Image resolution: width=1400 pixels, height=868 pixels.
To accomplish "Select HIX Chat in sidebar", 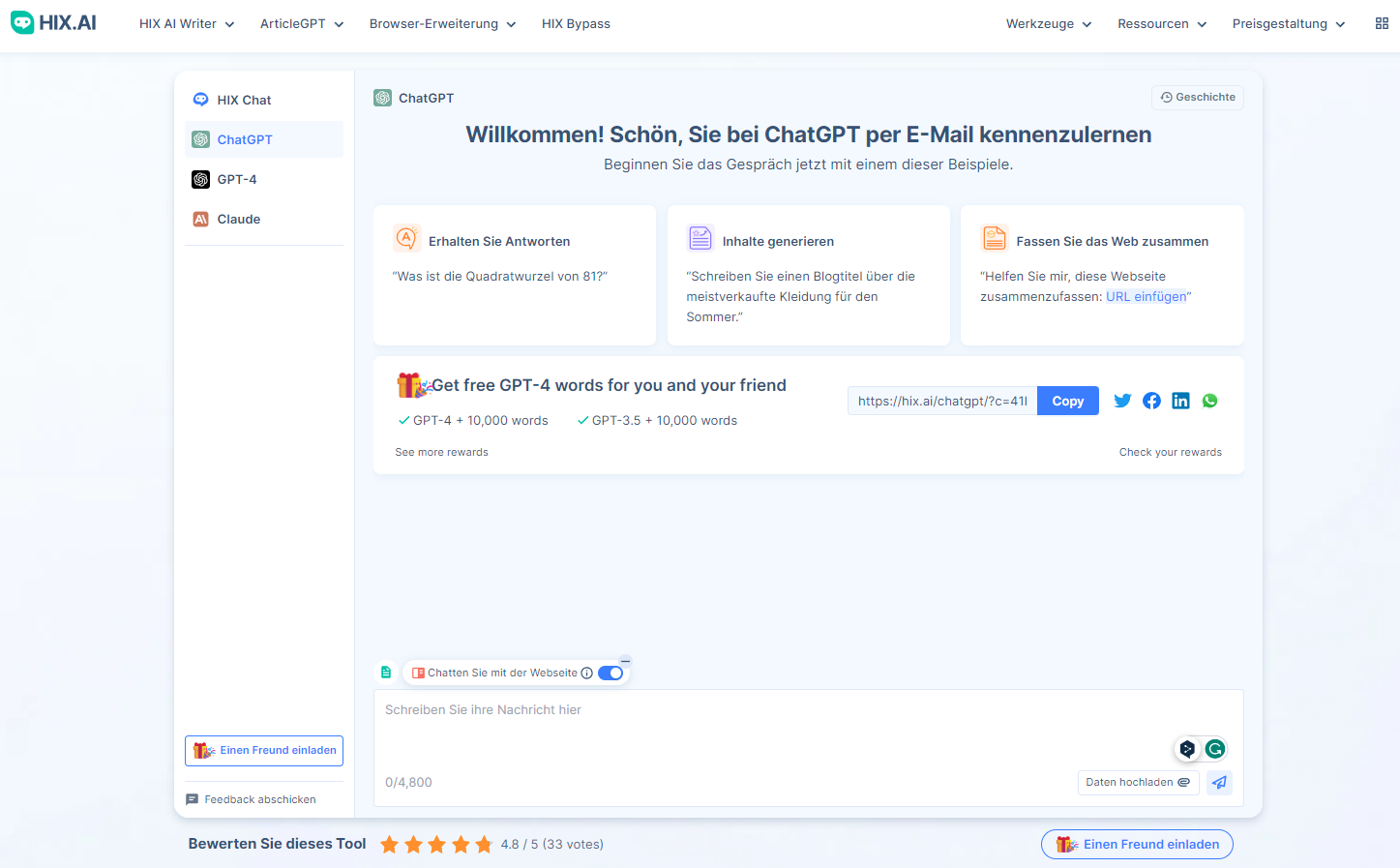I will [x=264, y=100].
